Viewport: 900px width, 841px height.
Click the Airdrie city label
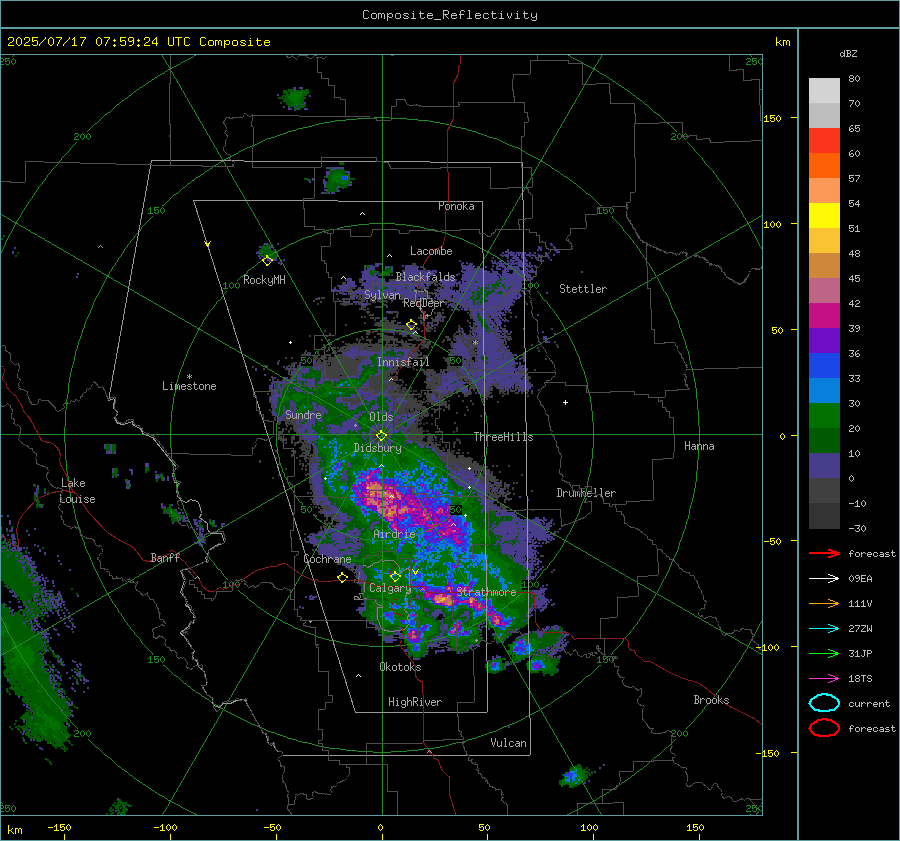click(394, 534)
